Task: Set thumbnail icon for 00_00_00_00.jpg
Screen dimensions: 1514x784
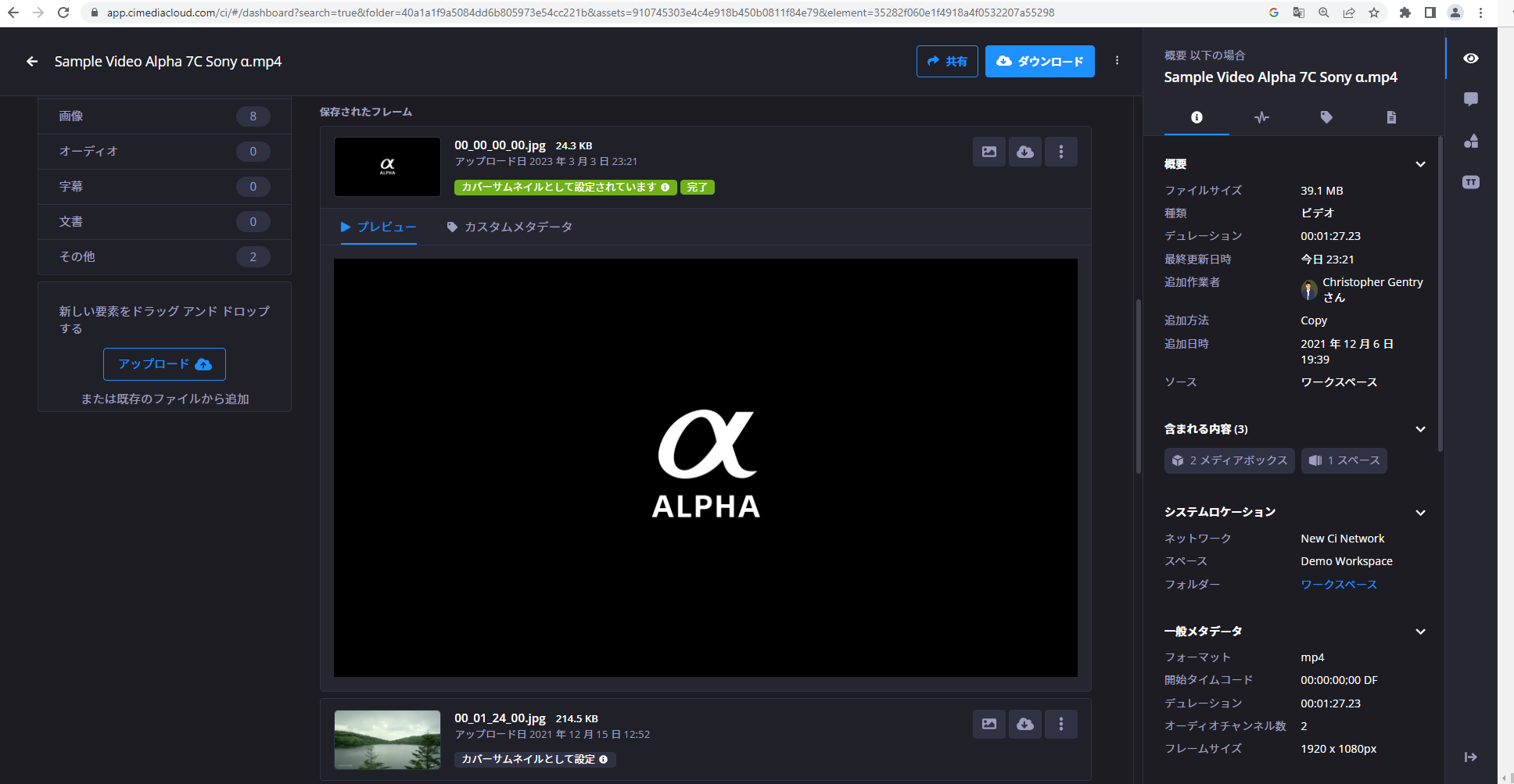Action: pyautogui.click(x=989, y=152)
